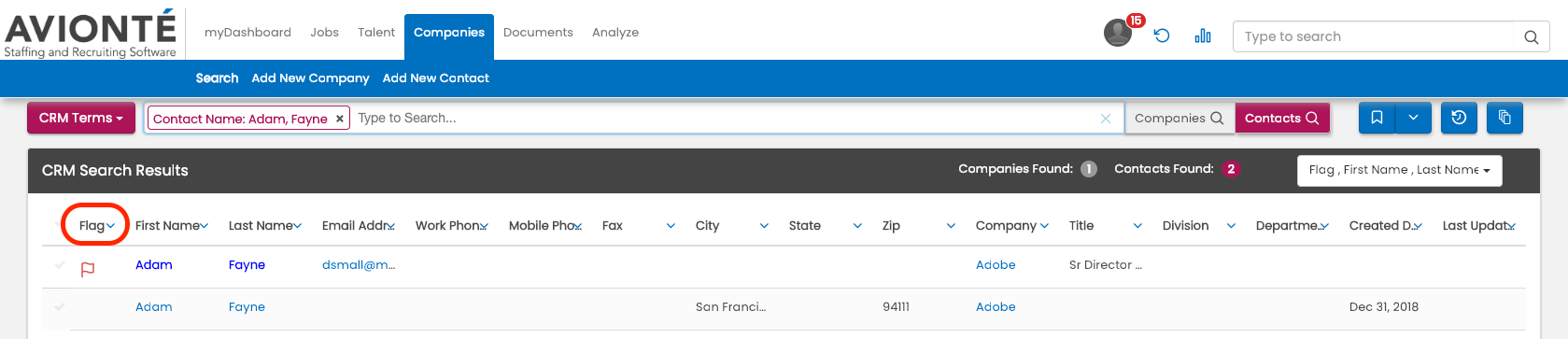This screenshot has height=339, width=1568.
Task: Remove the Contact Name: Adam, Fayne filter
Action: coord(339,119)
